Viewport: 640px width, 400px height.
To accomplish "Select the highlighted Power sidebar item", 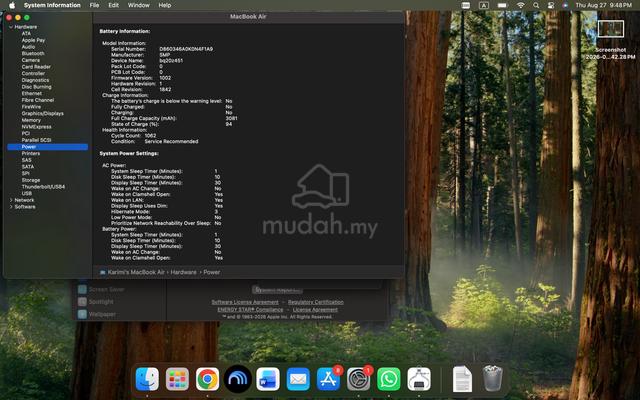I will [x=47, y=147].
